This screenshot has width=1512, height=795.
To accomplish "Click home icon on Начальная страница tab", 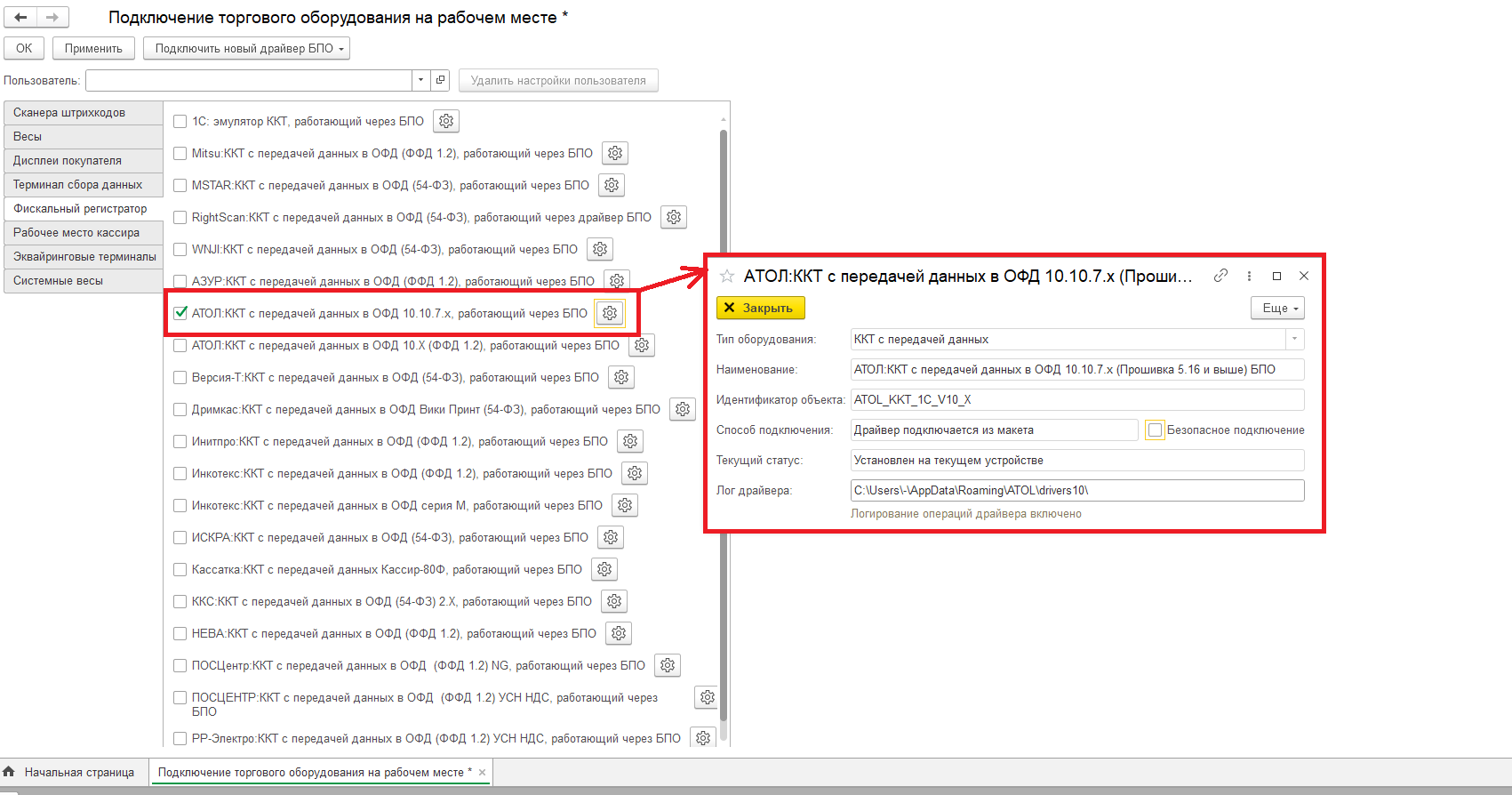I will pyautogui.click(x=9, y=772).
